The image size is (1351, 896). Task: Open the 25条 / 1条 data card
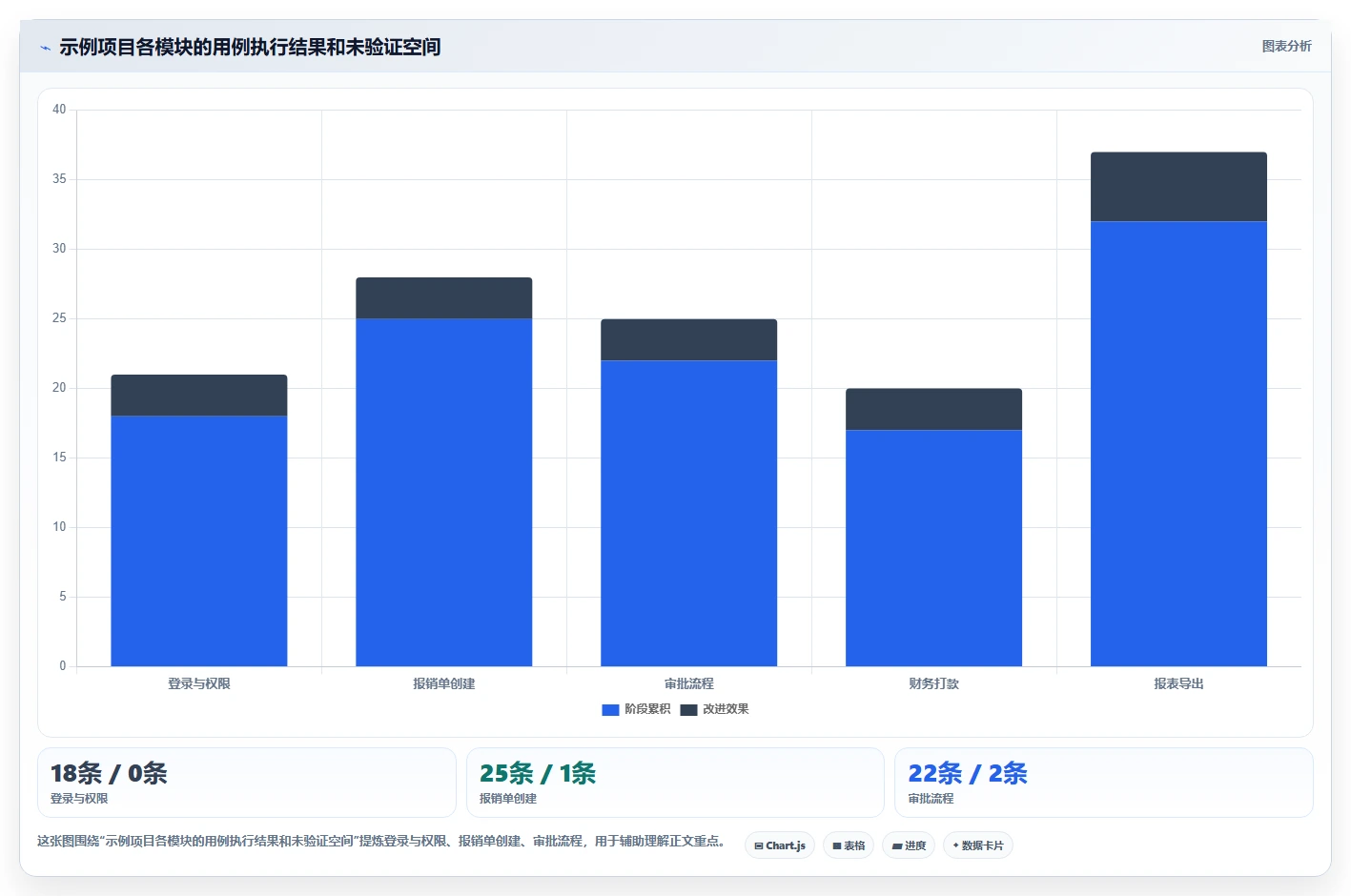pos(675,783)
